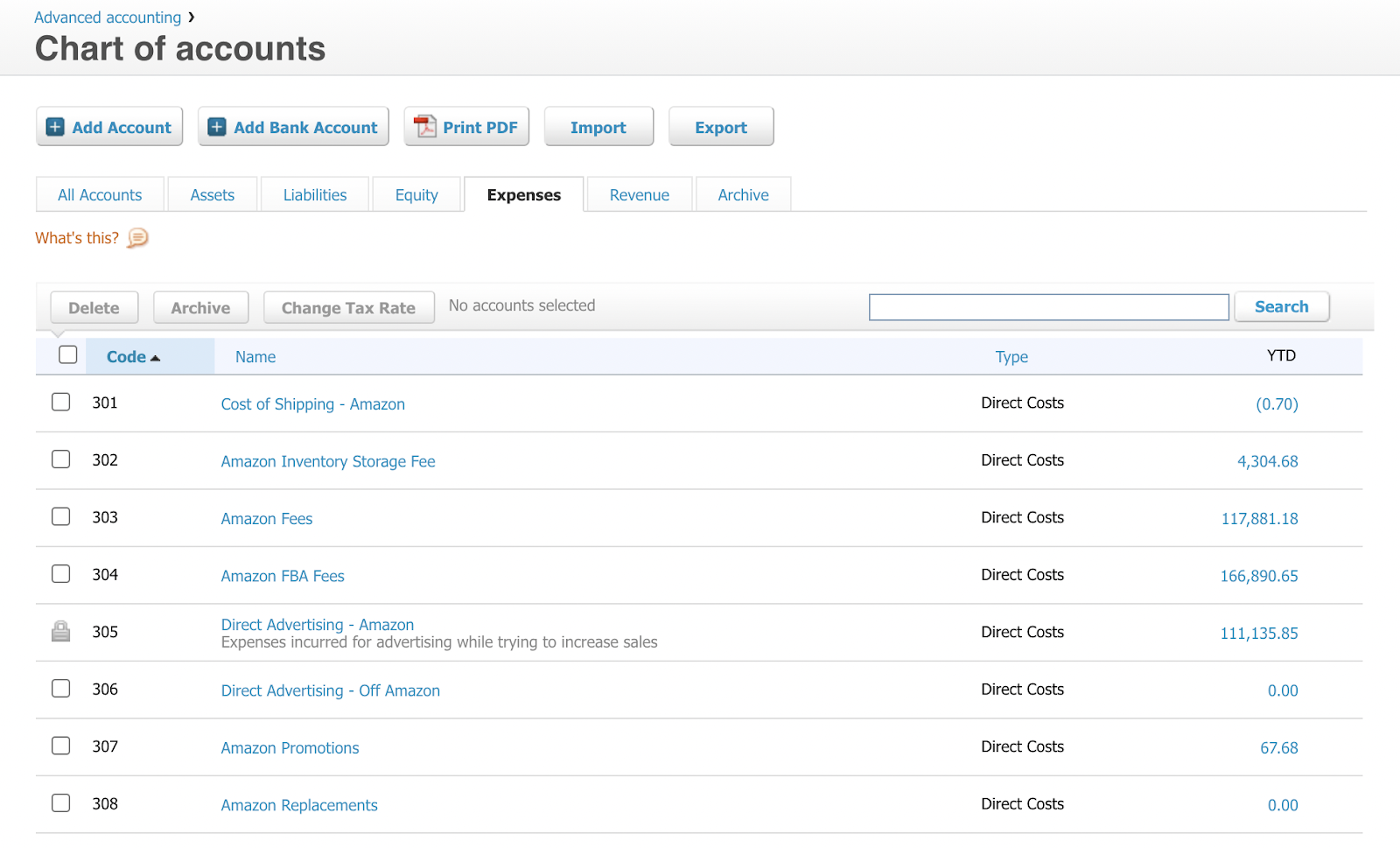Screen dimensions: 1400x848
Task: Click the 111,135.85 YTD amount
Action: pos(1259,634)
